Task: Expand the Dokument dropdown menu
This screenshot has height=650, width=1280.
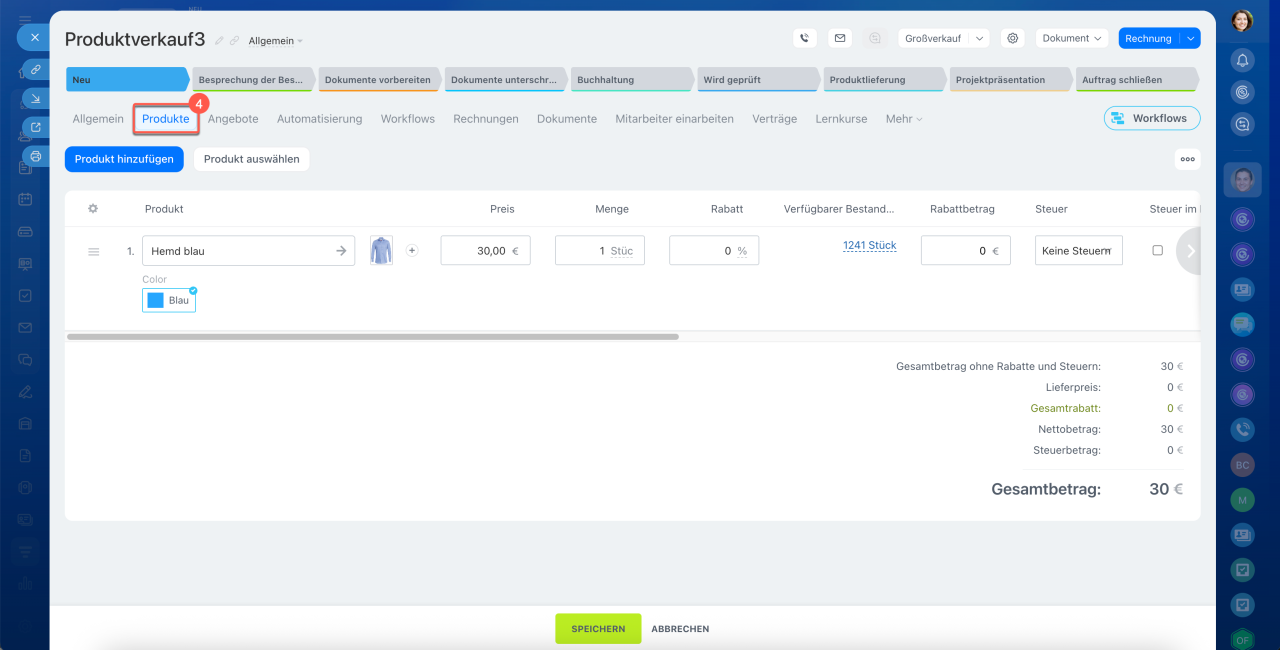Action: (1072, 38)
